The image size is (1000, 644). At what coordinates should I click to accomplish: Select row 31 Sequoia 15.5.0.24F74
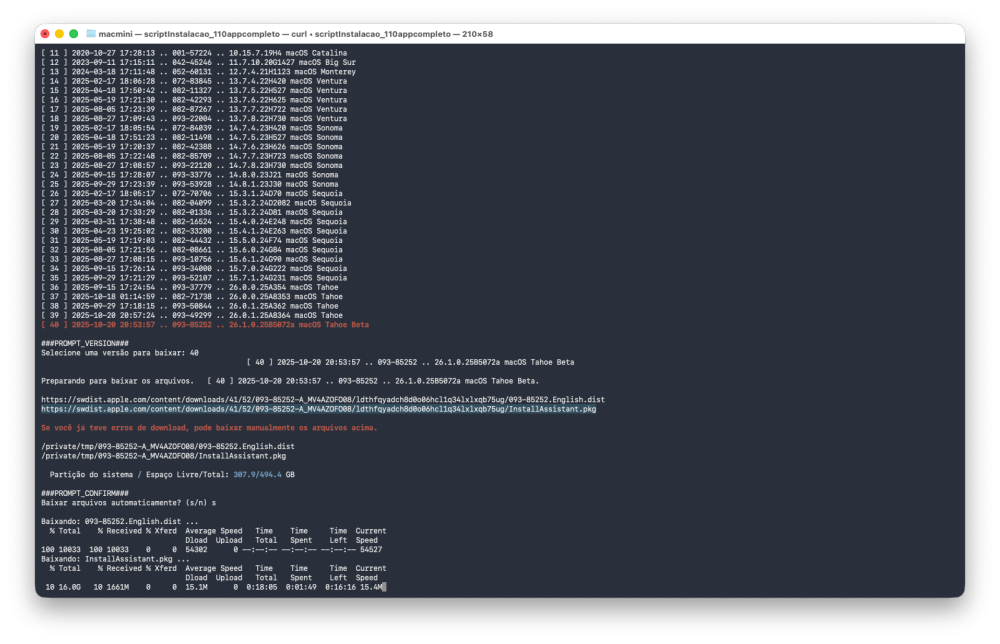click(x=192, y=240)
